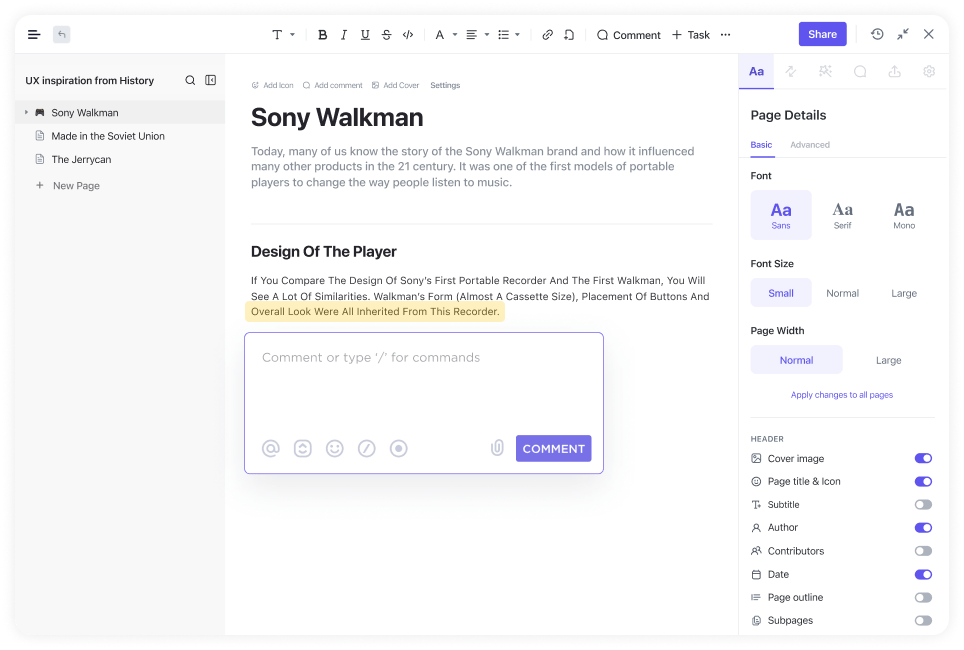Screen dimensions: 964x650
Task: Open the text alignment dropdown
Action: pos(477,35)
